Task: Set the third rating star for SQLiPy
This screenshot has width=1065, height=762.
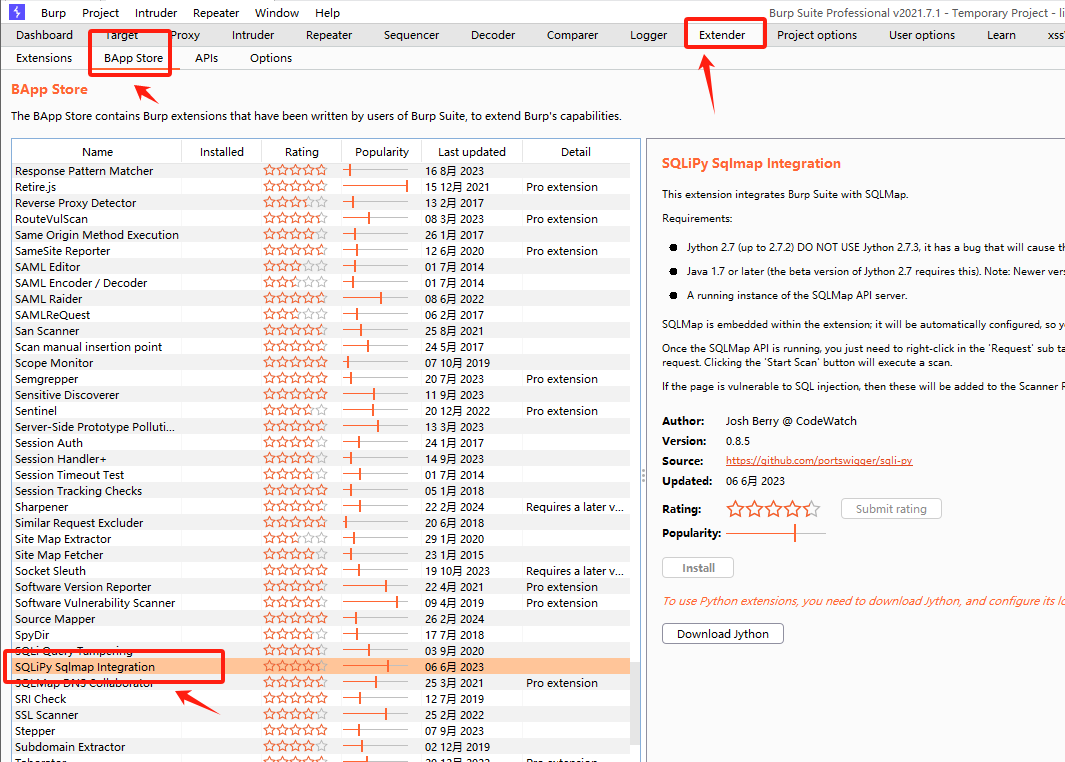Action: tap(773, 509)
